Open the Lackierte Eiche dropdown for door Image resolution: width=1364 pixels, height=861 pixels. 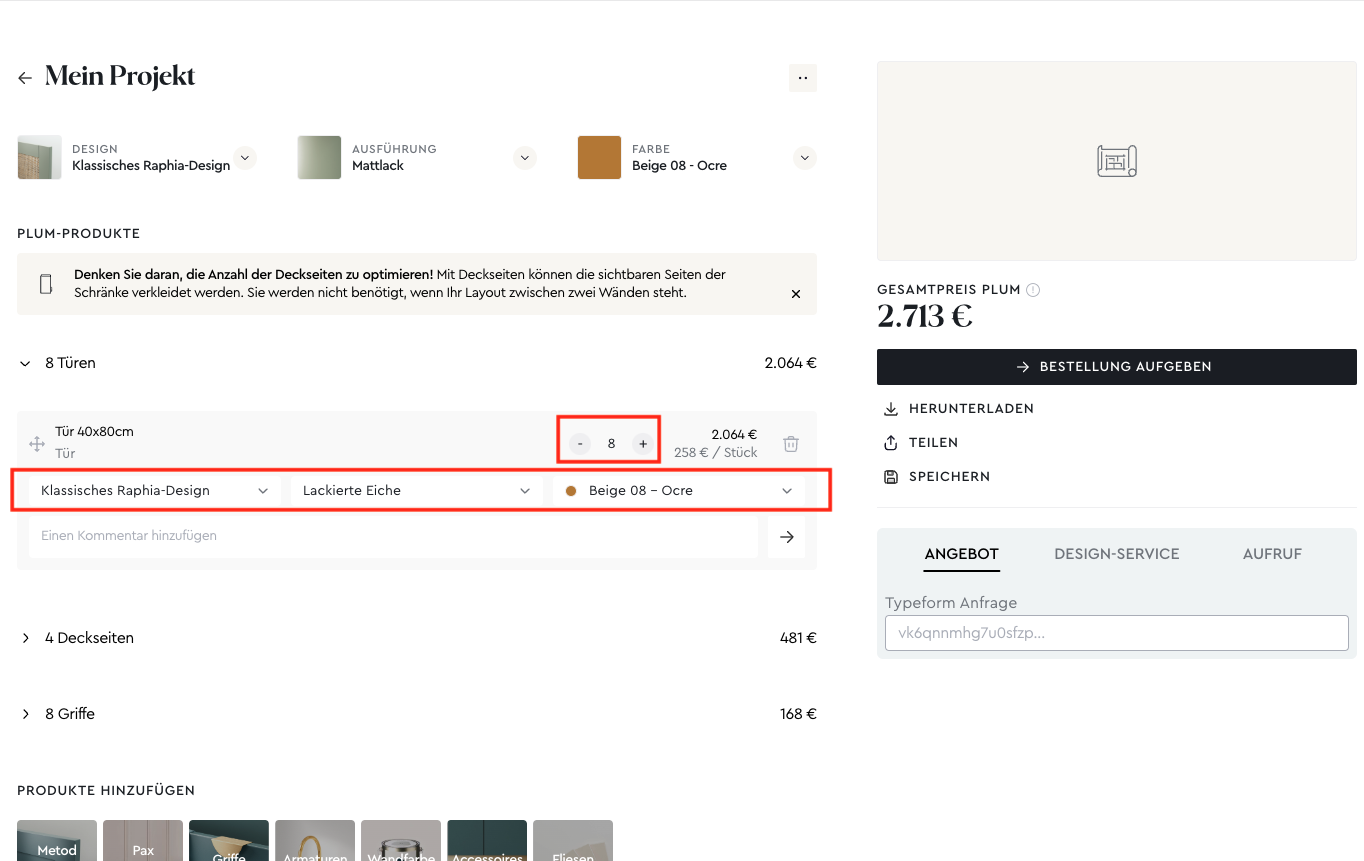(x=415, y=491)
